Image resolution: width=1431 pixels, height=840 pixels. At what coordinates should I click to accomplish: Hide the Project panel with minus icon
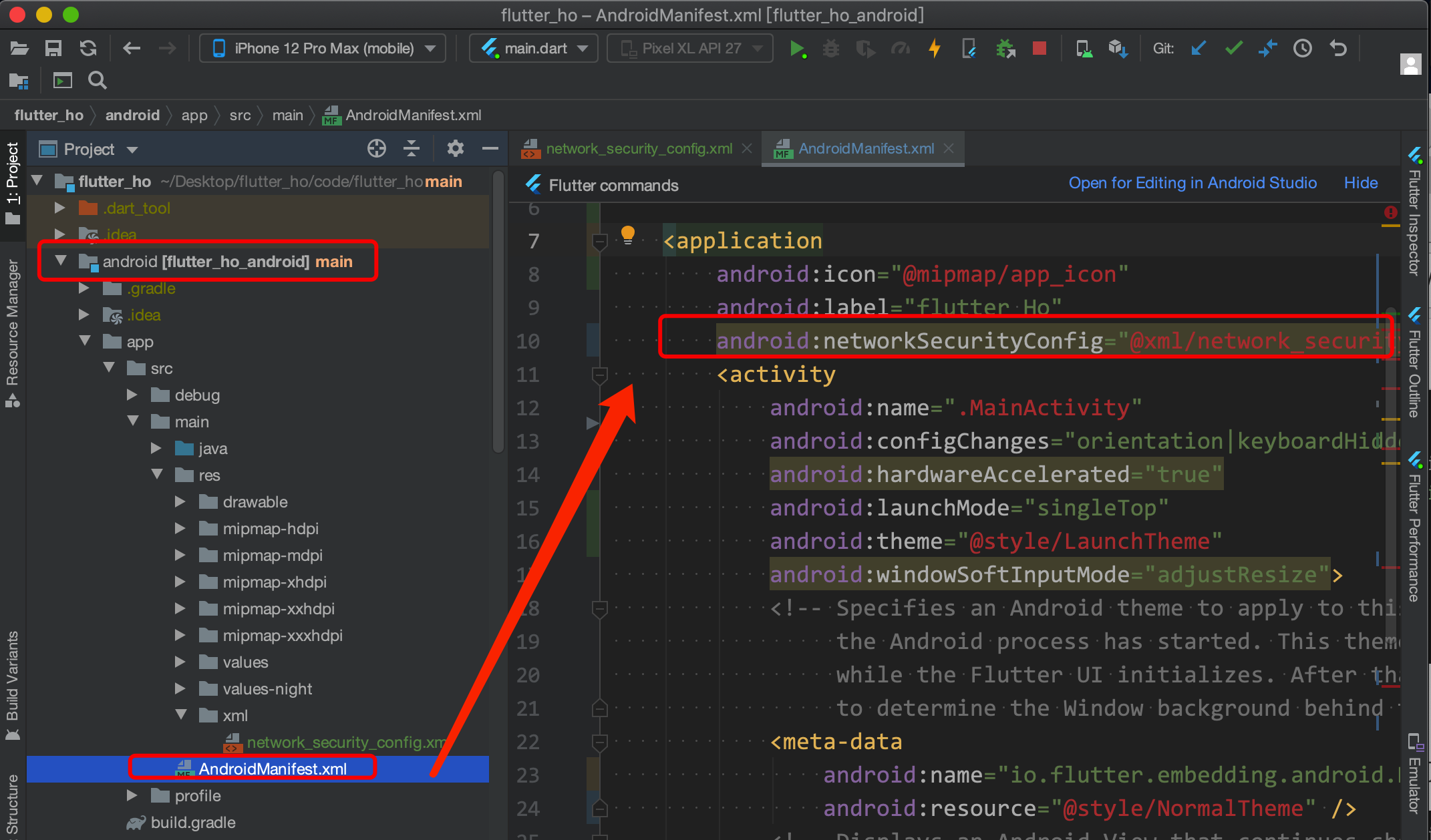(x=490, y=148)
